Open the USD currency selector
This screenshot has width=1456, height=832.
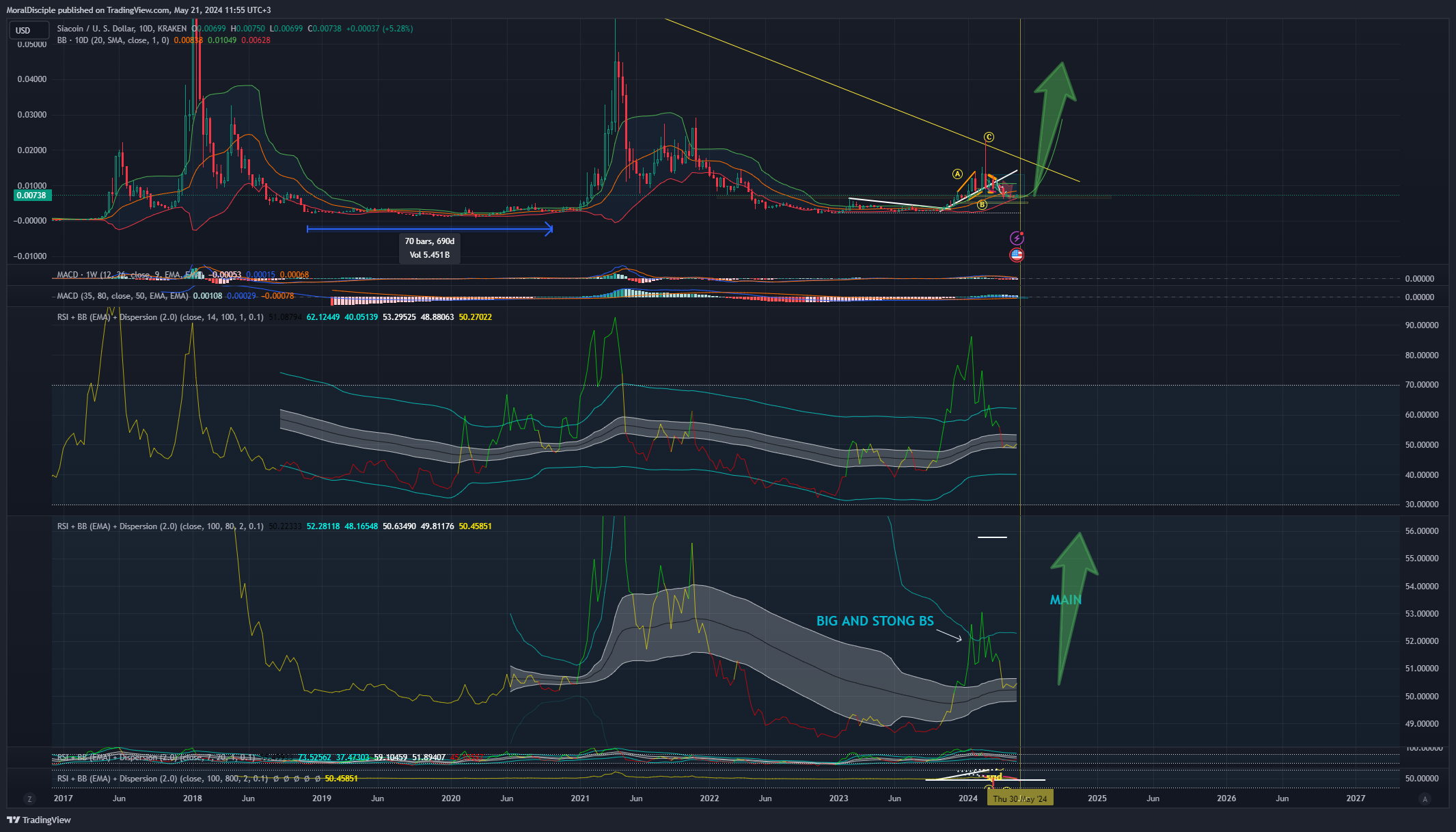[29, 30]
